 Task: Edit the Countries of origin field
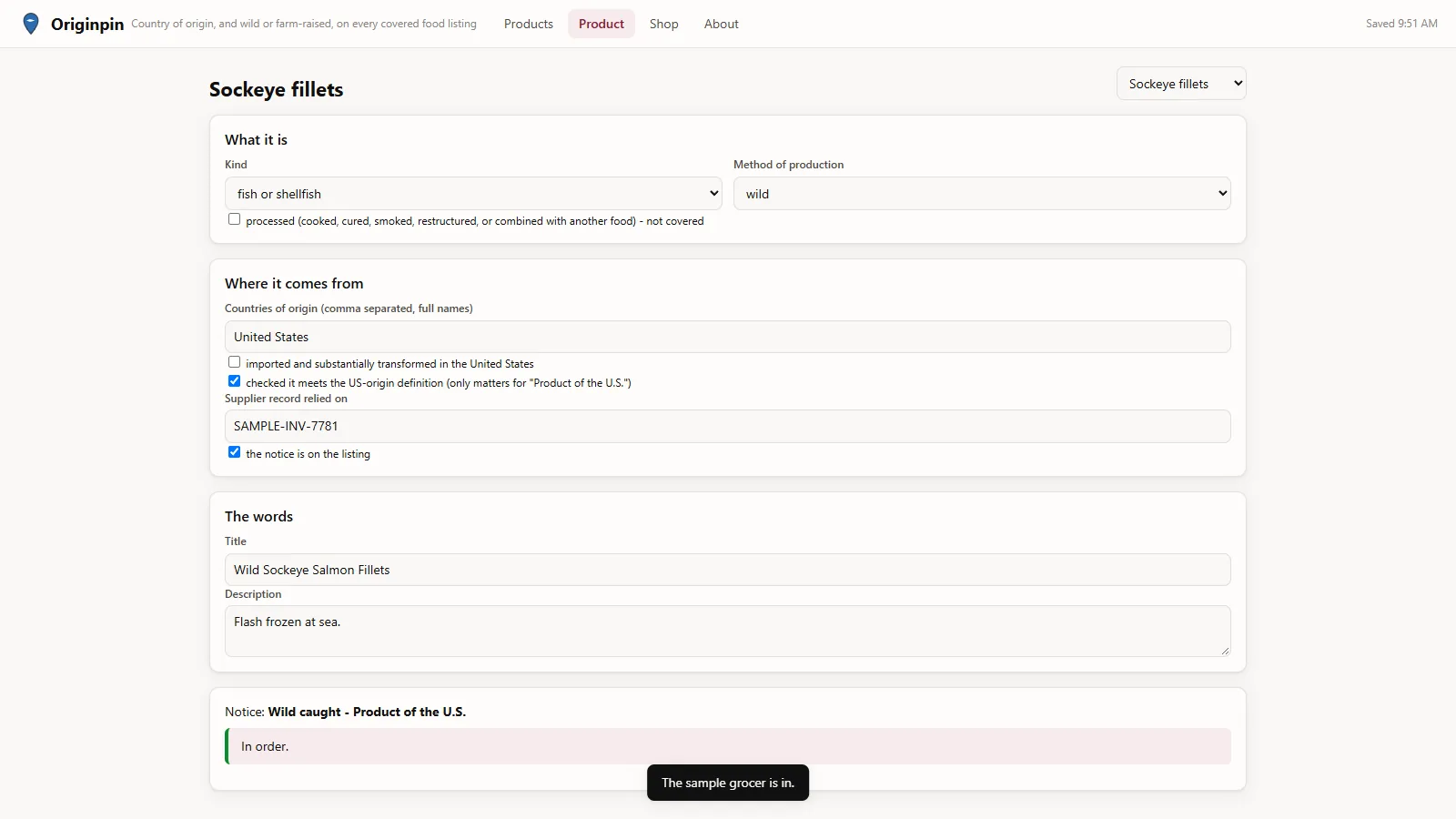728,337
